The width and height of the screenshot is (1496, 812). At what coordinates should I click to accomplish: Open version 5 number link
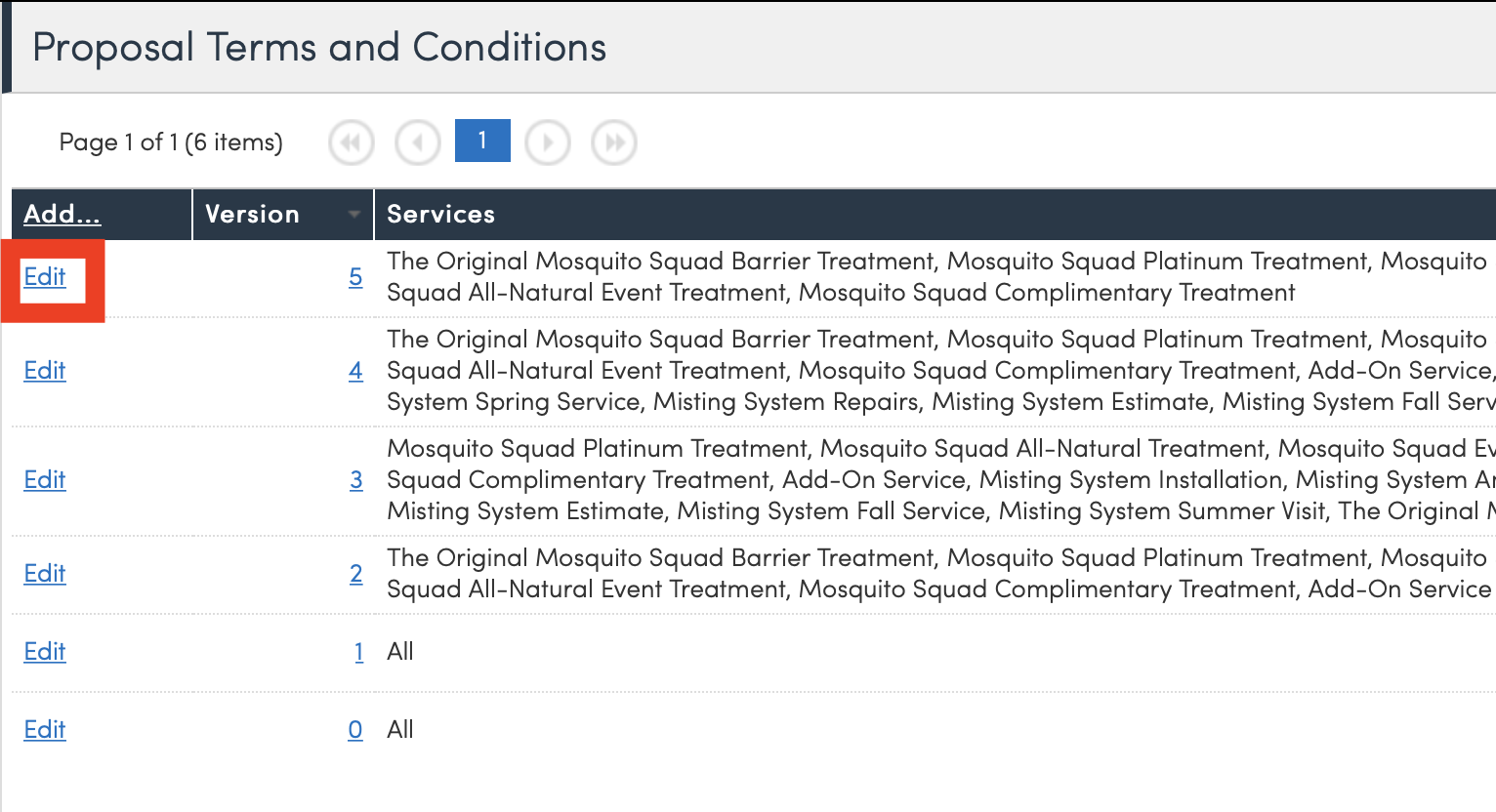click(x=355, y=277)
